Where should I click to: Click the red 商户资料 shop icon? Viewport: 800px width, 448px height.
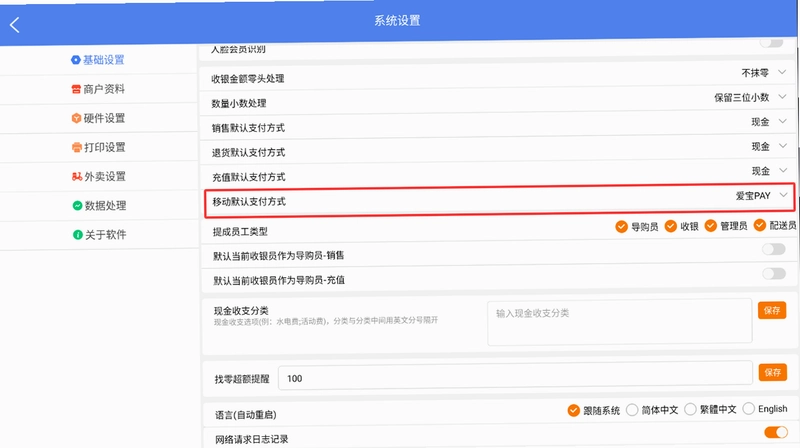click(76, 89)
